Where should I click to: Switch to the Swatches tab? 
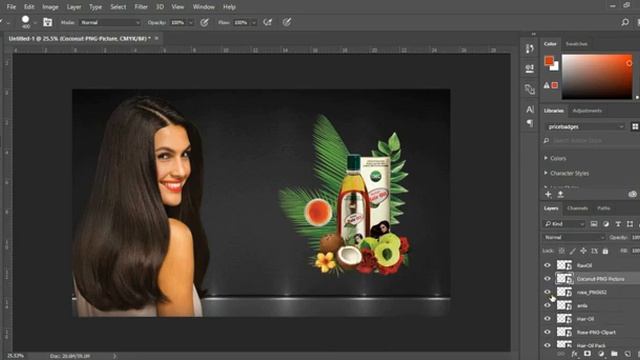pos(576,44)
